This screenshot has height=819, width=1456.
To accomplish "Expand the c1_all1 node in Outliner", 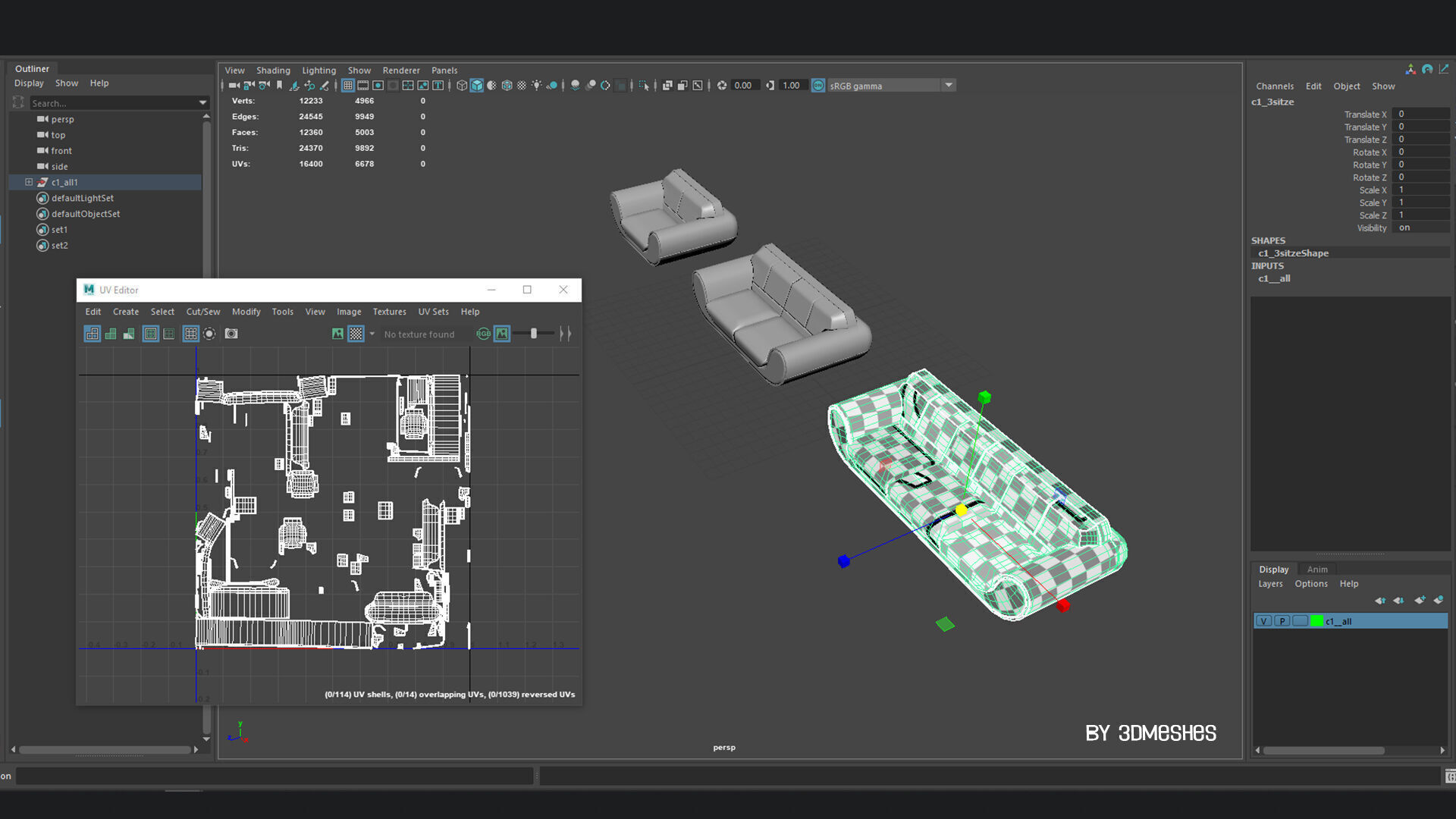I will pyautogui.click(x=29, y=182).
